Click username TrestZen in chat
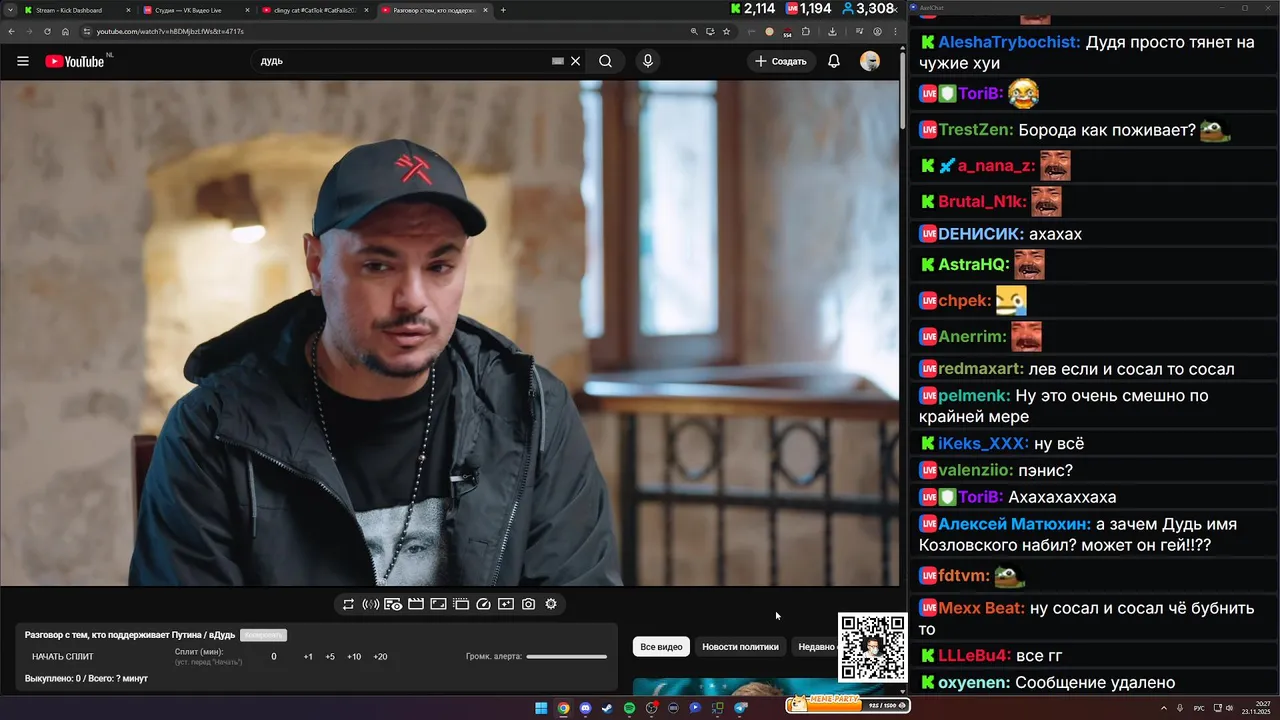 [x=976, y=130]
